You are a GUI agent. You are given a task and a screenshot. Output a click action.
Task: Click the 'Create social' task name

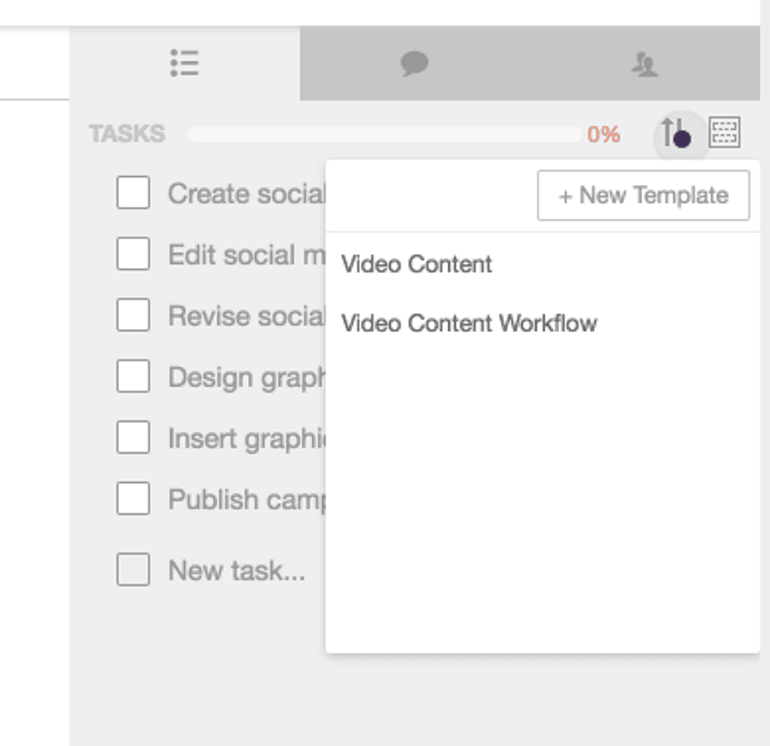246,193
